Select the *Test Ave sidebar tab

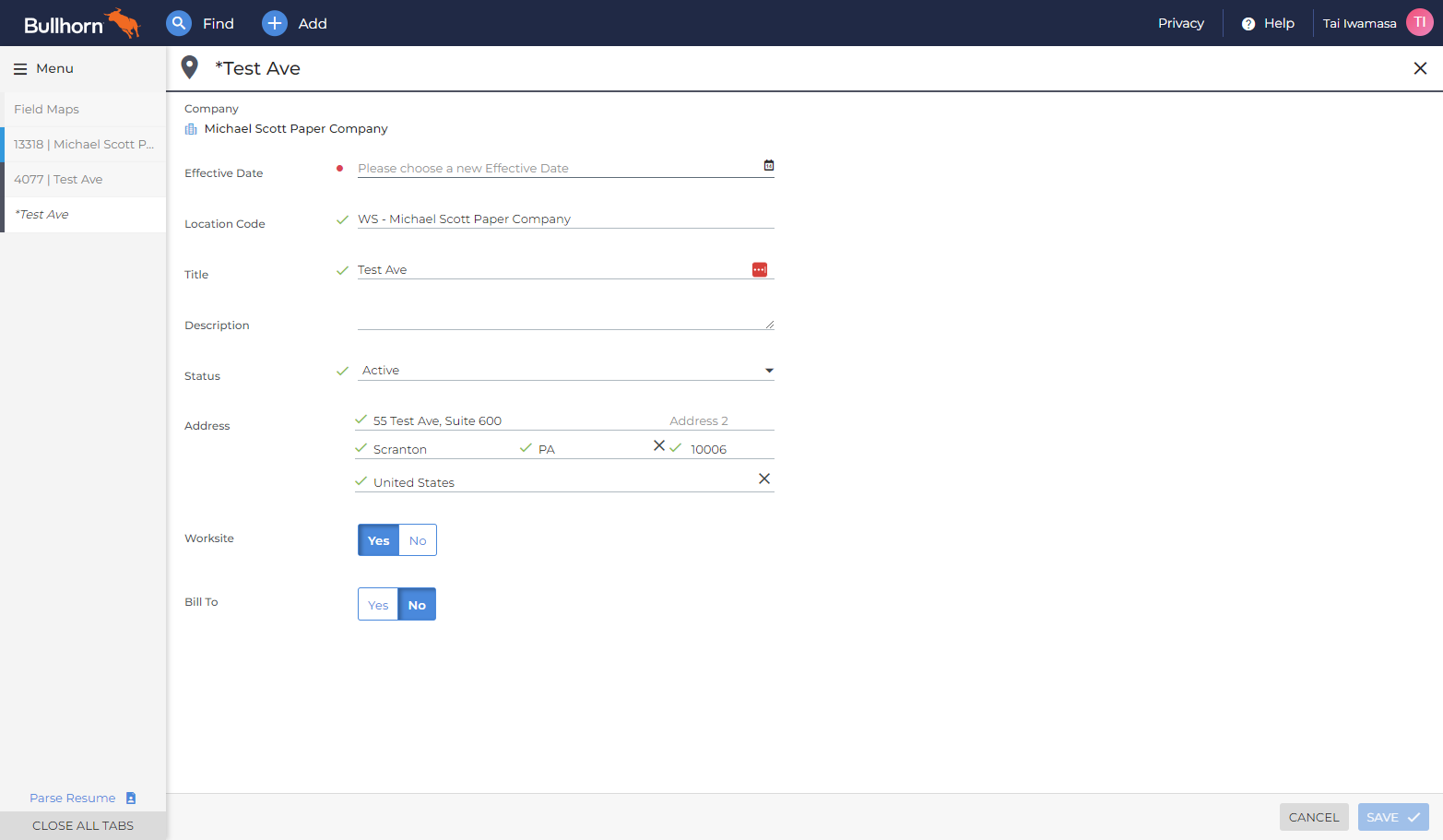85,214
